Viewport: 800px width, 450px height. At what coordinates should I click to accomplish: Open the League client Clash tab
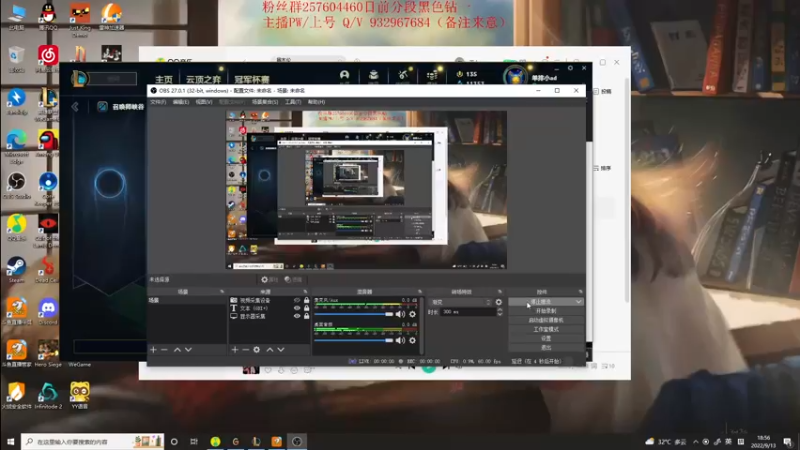252,80
